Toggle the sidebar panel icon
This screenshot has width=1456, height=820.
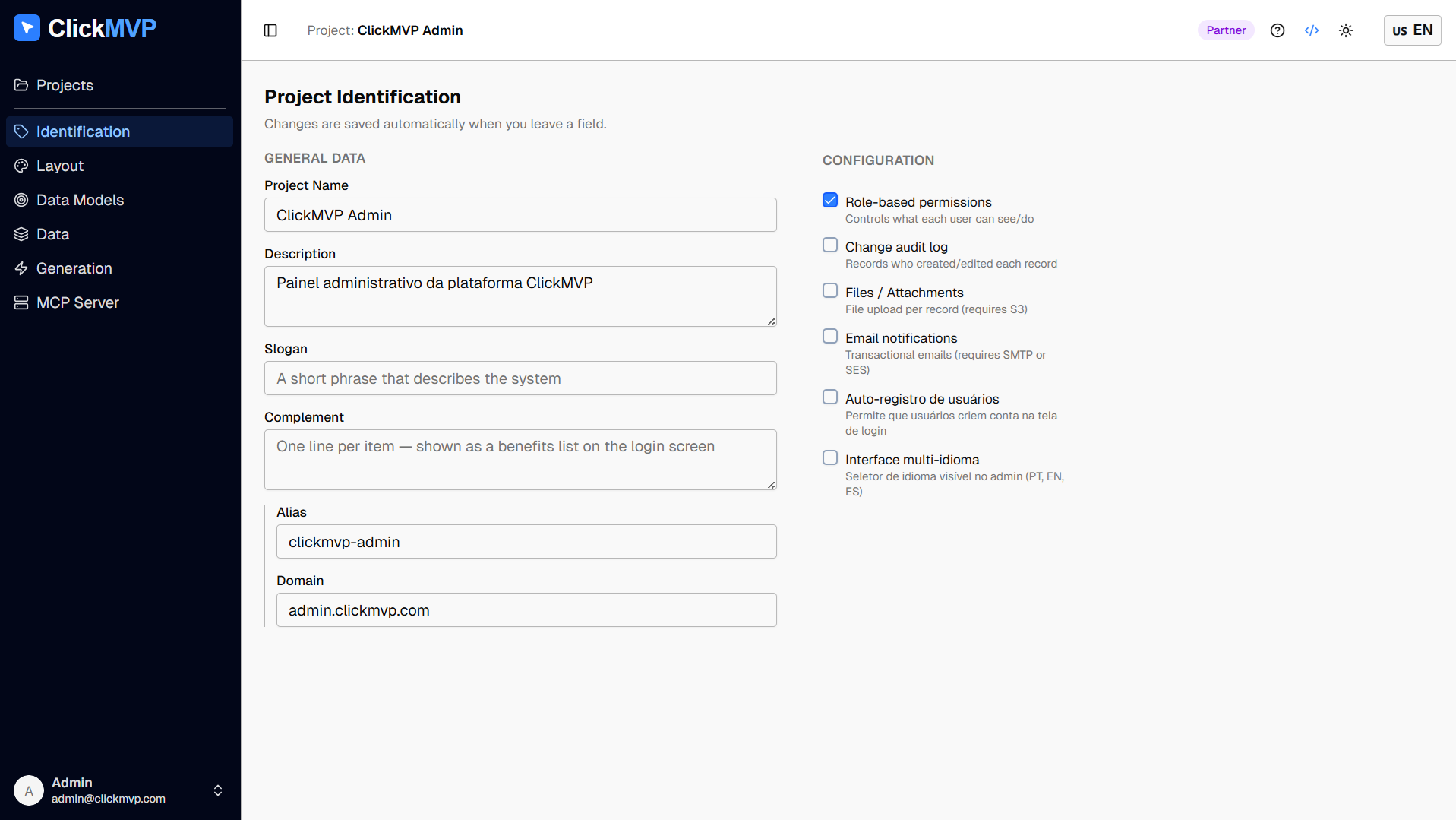click(x=270, y=30)
